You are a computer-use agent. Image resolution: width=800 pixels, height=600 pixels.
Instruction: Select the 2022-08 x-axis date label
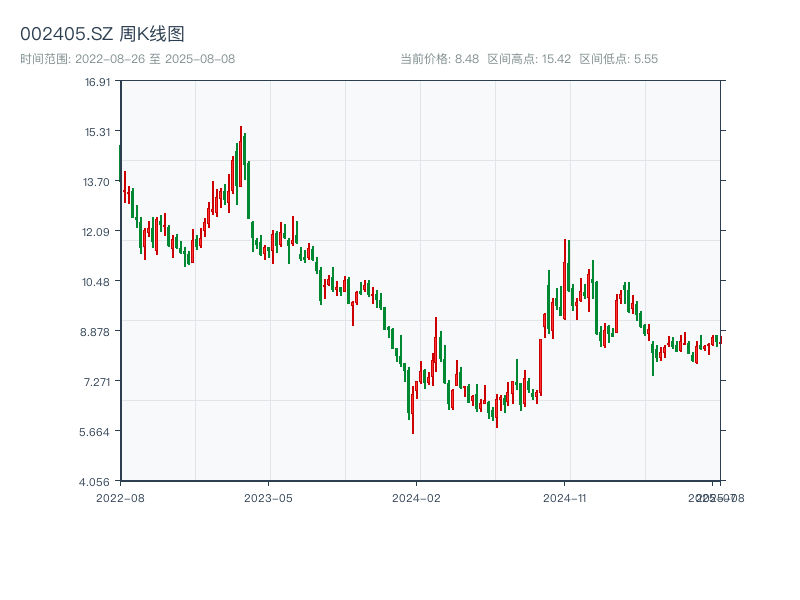[120, 497]
